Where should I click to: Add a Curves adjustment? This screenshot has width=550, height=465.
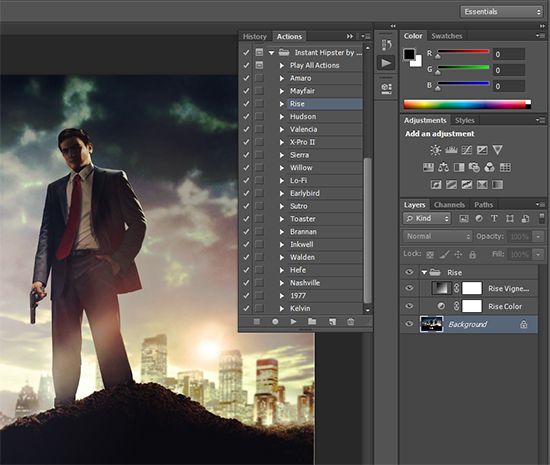(x=467, y=150)
